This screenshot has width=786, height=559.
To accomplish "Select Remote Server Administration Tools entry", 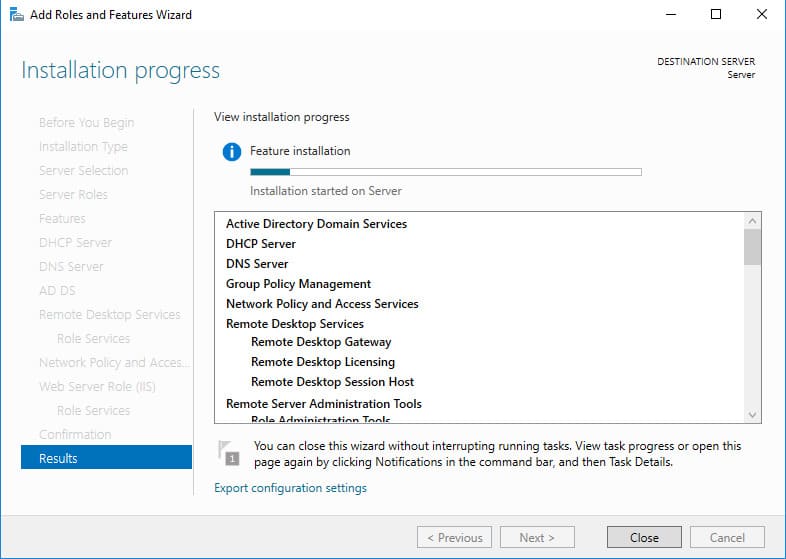I will tap(324, 404).
